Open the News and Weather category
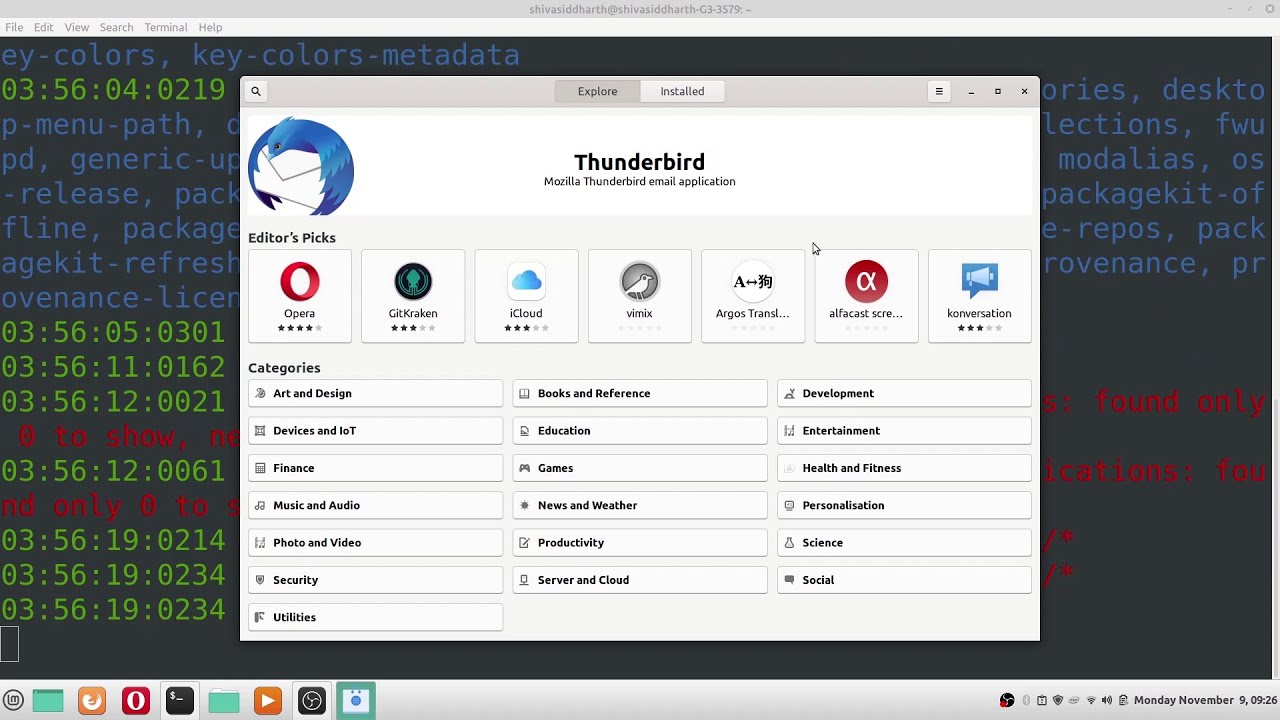 640,505
